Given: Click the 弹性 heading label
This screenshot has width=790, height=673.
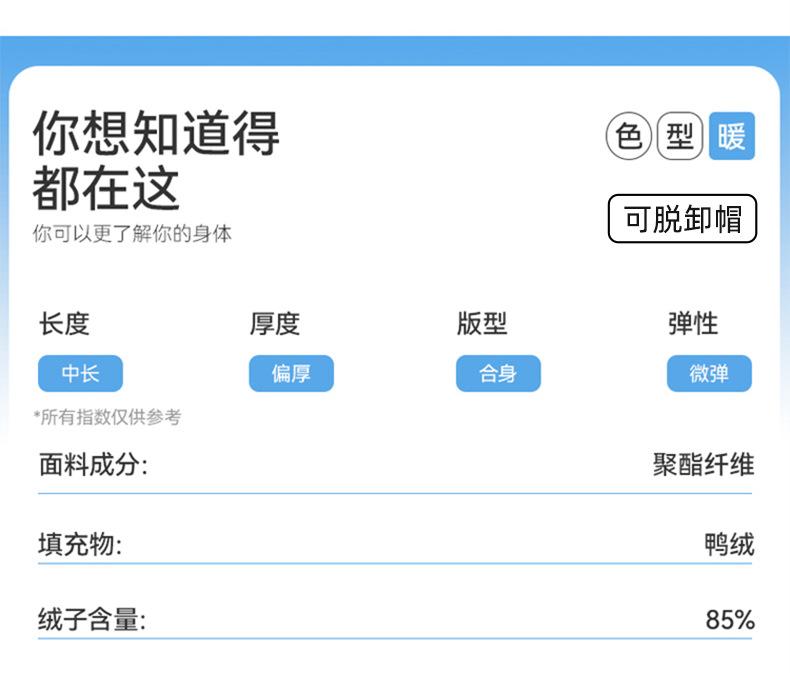Looking at the screenshot, I should pos(693,324).
